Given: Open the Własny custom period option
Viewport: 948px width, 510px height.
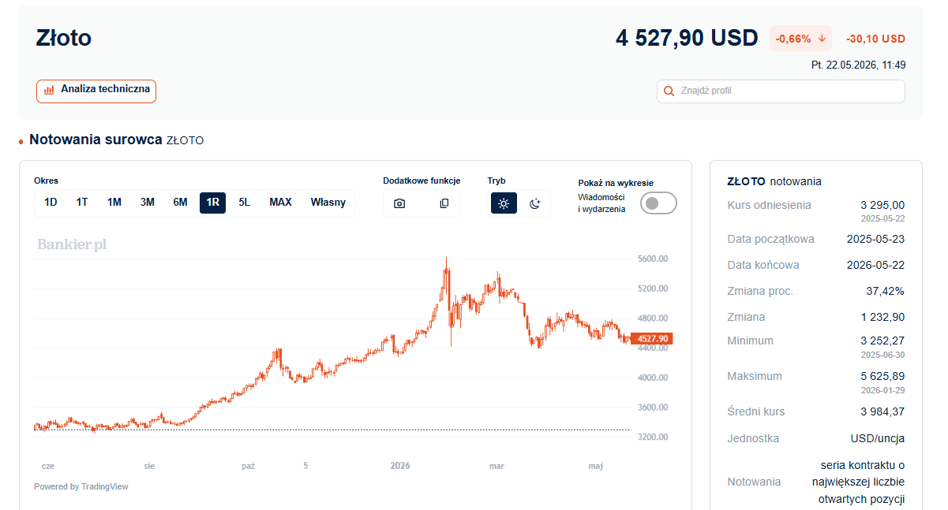Looking at the screenshot, I should [328, 202].
